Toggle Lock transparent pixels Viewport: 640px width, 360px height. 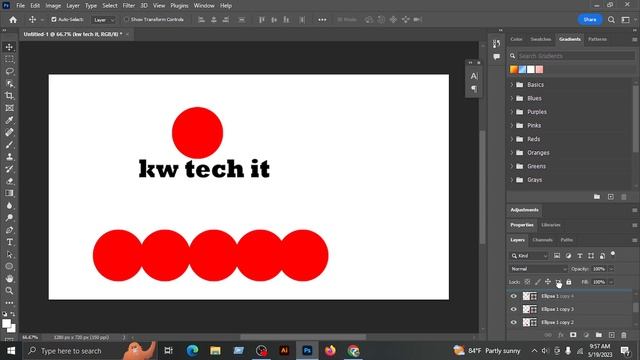coord(527,282)
